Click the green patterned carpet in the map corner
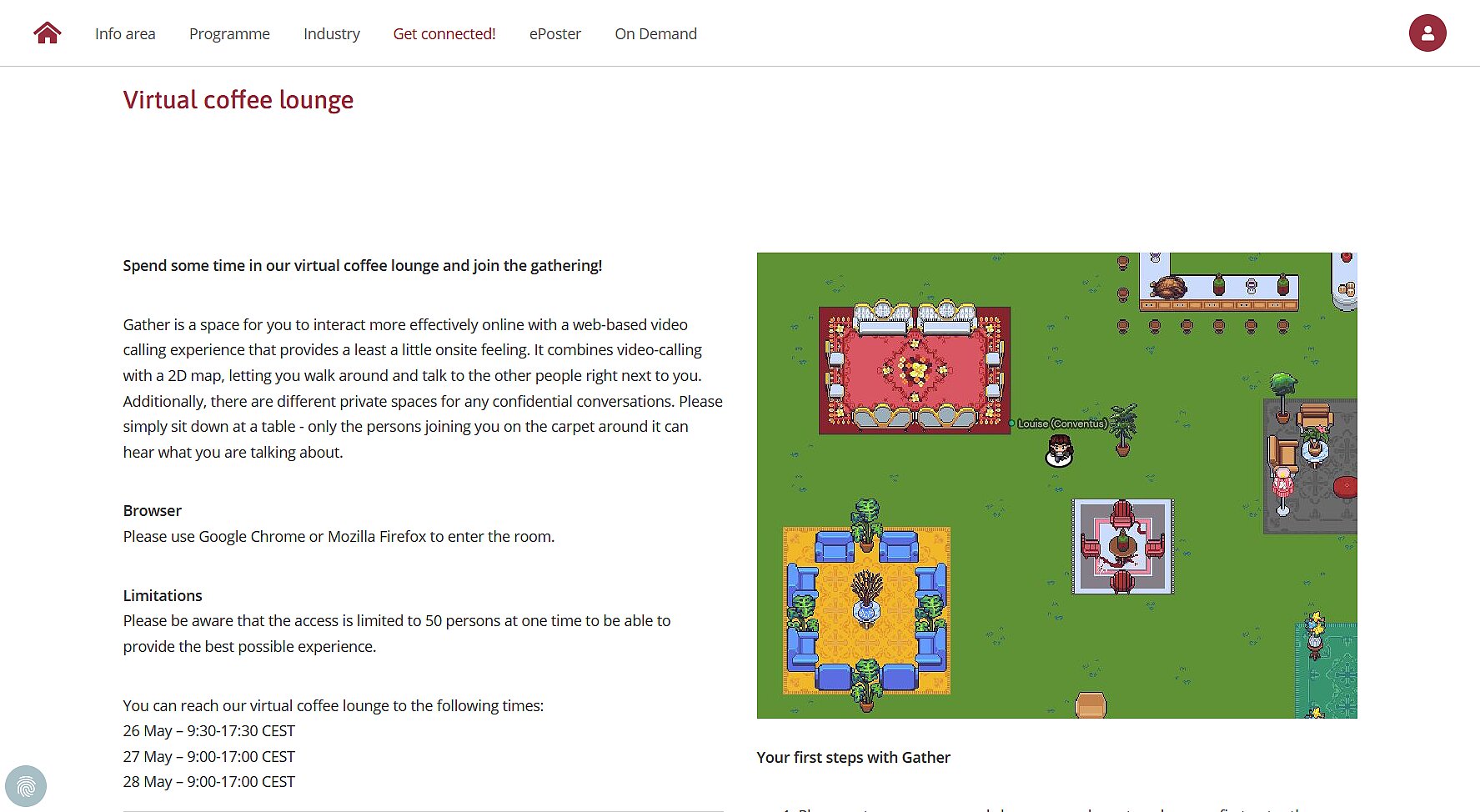This screenshot has width=1480, height=812. pos(1326,670)
